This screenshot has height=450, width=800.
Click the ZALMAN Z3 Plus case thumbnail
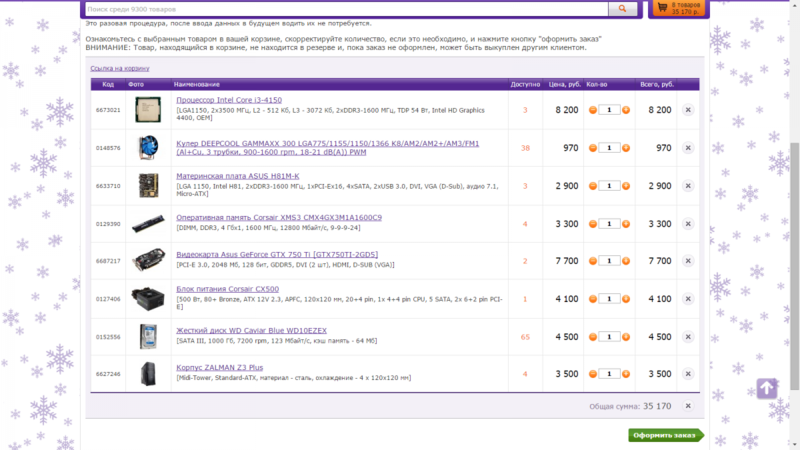(148, 374)
